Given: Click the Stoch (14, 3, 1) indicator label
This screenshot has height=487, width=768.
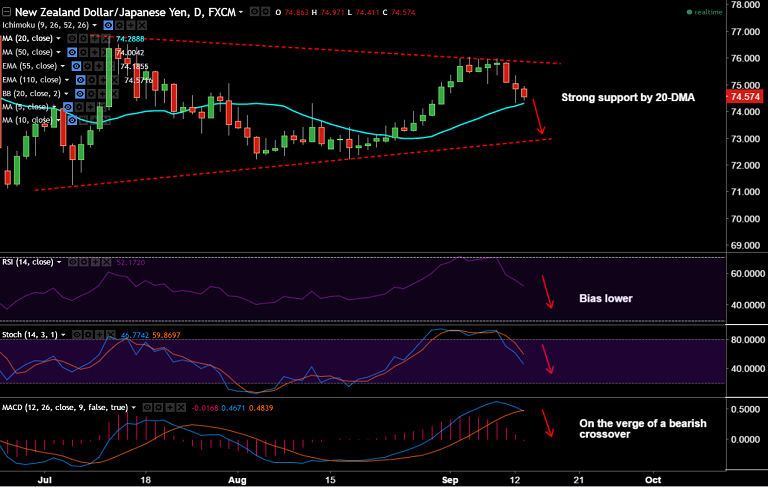Looking at the screenshot, I should pos(30,335).
